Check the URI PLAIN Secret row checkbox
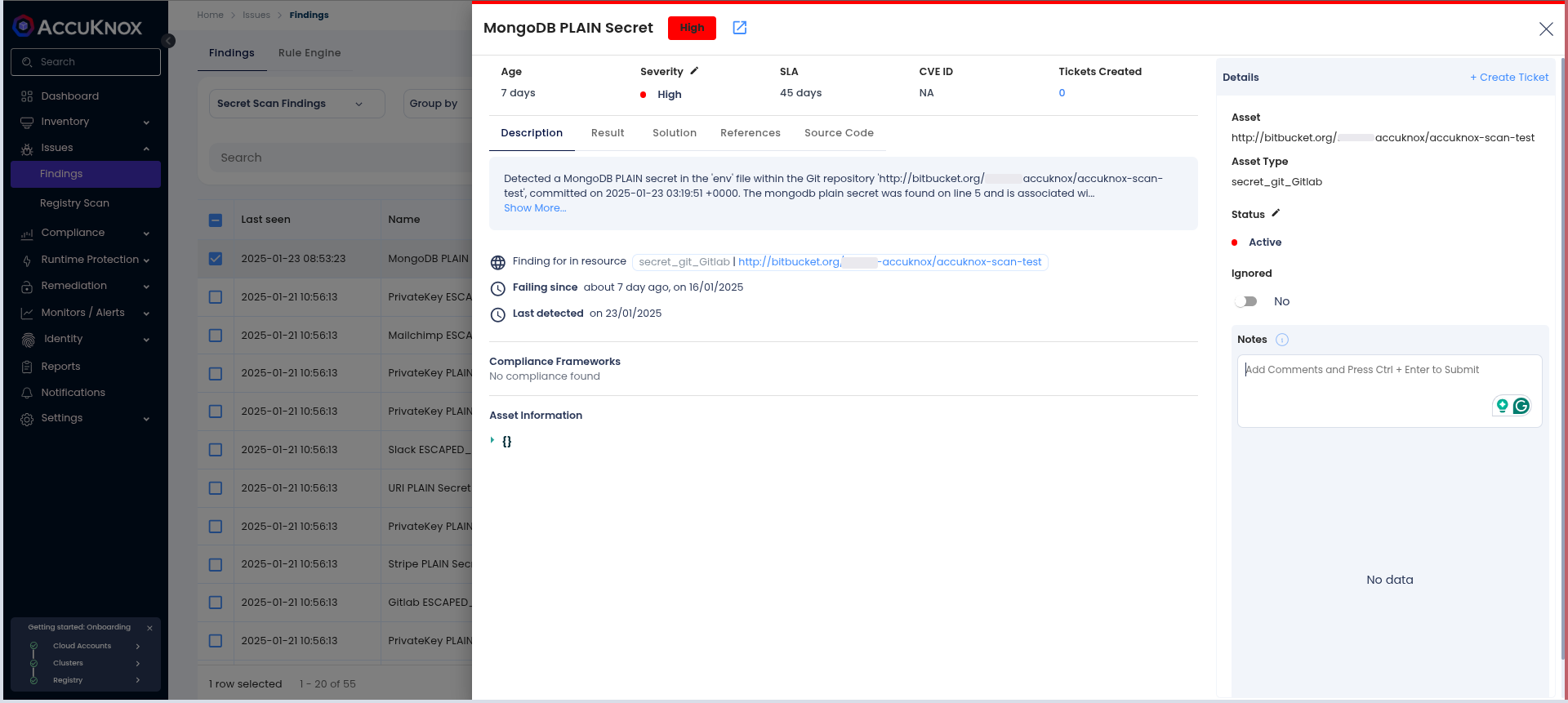Viewport: 1568px width, 703px height. [216, 488]
